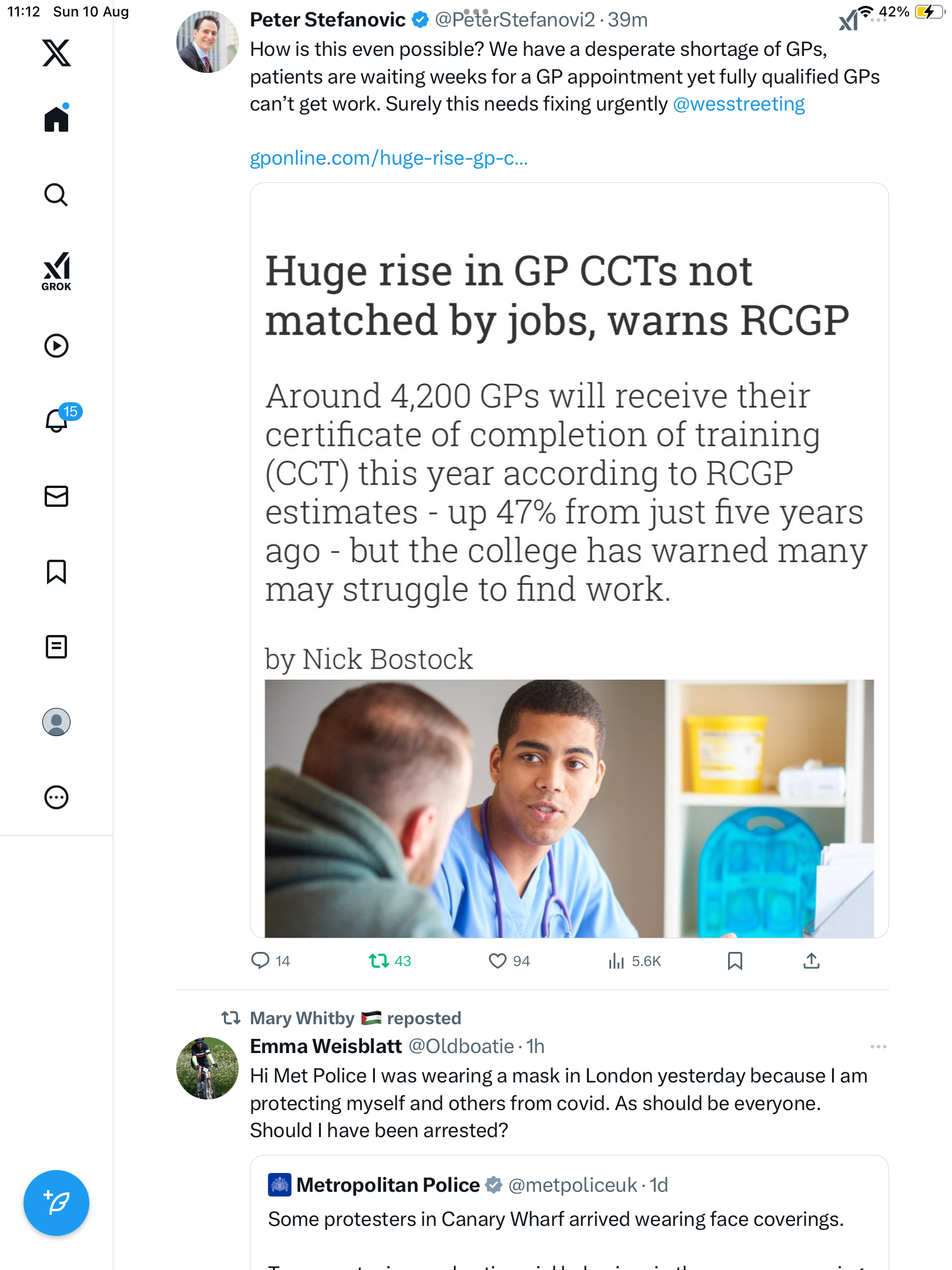Screen dimensions: 952x1270
Task: Reply to Peter Stefanovic's post
Action: coord(260,961)
